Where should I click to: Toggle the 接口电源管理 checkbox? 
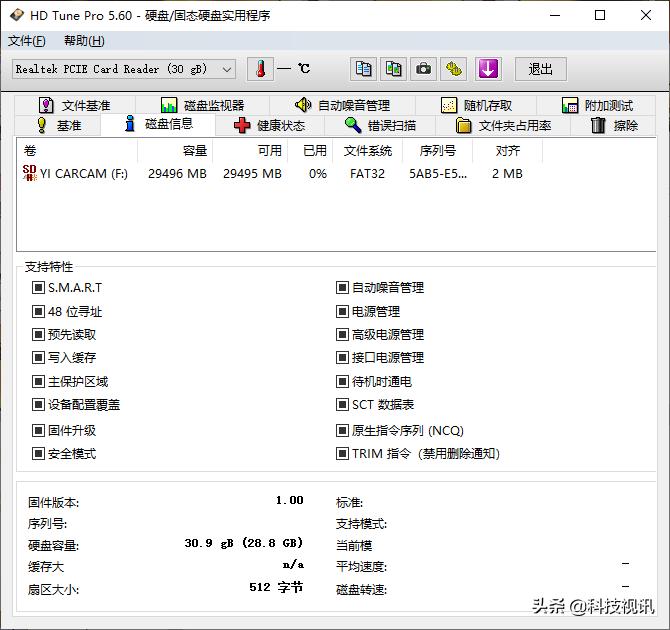pos(342,357)
